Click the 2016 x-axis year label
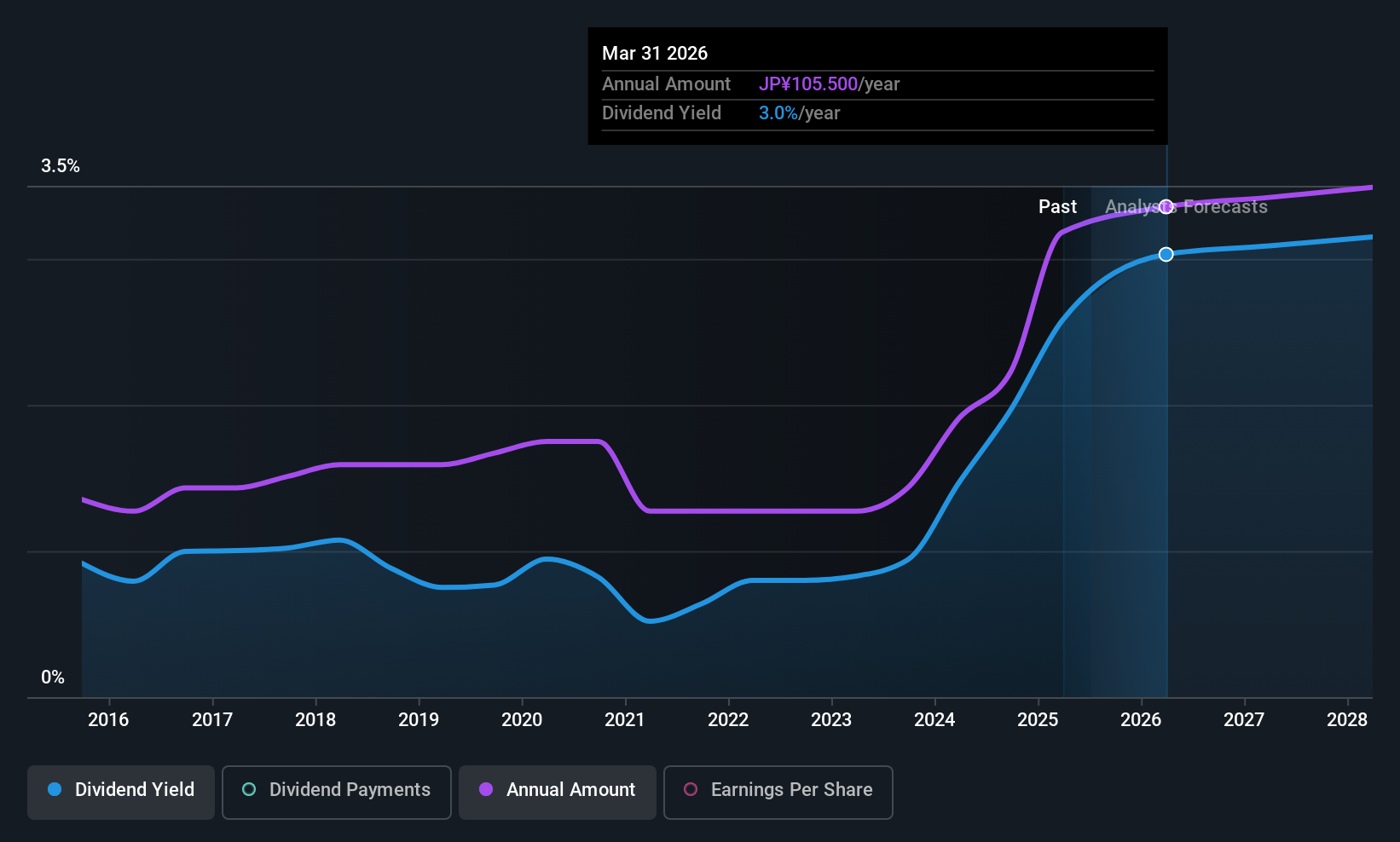The height and width of the screenshot is (842, 1400). point(108,719)
